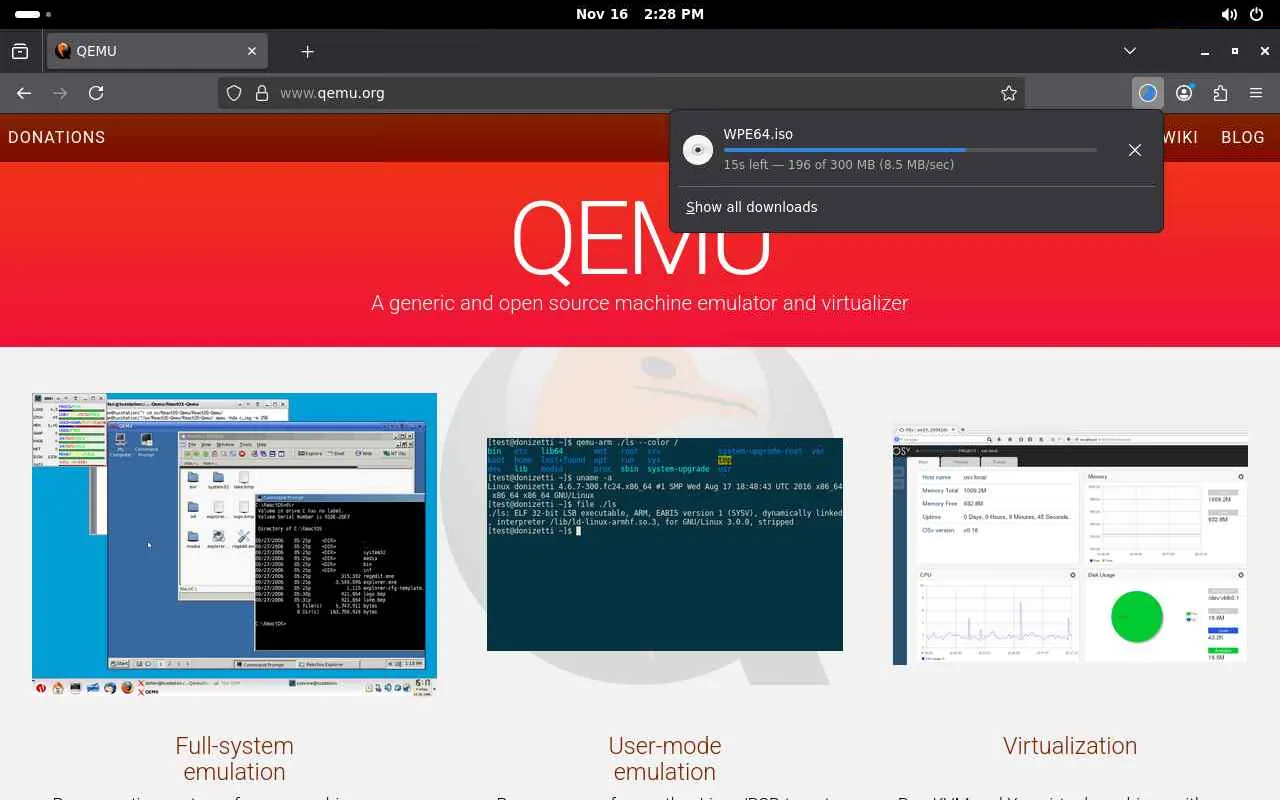Expand the list all tabs chevron
This screenshot has height=800, width=1280.
pyautogui.click(x=1130, y=51)
